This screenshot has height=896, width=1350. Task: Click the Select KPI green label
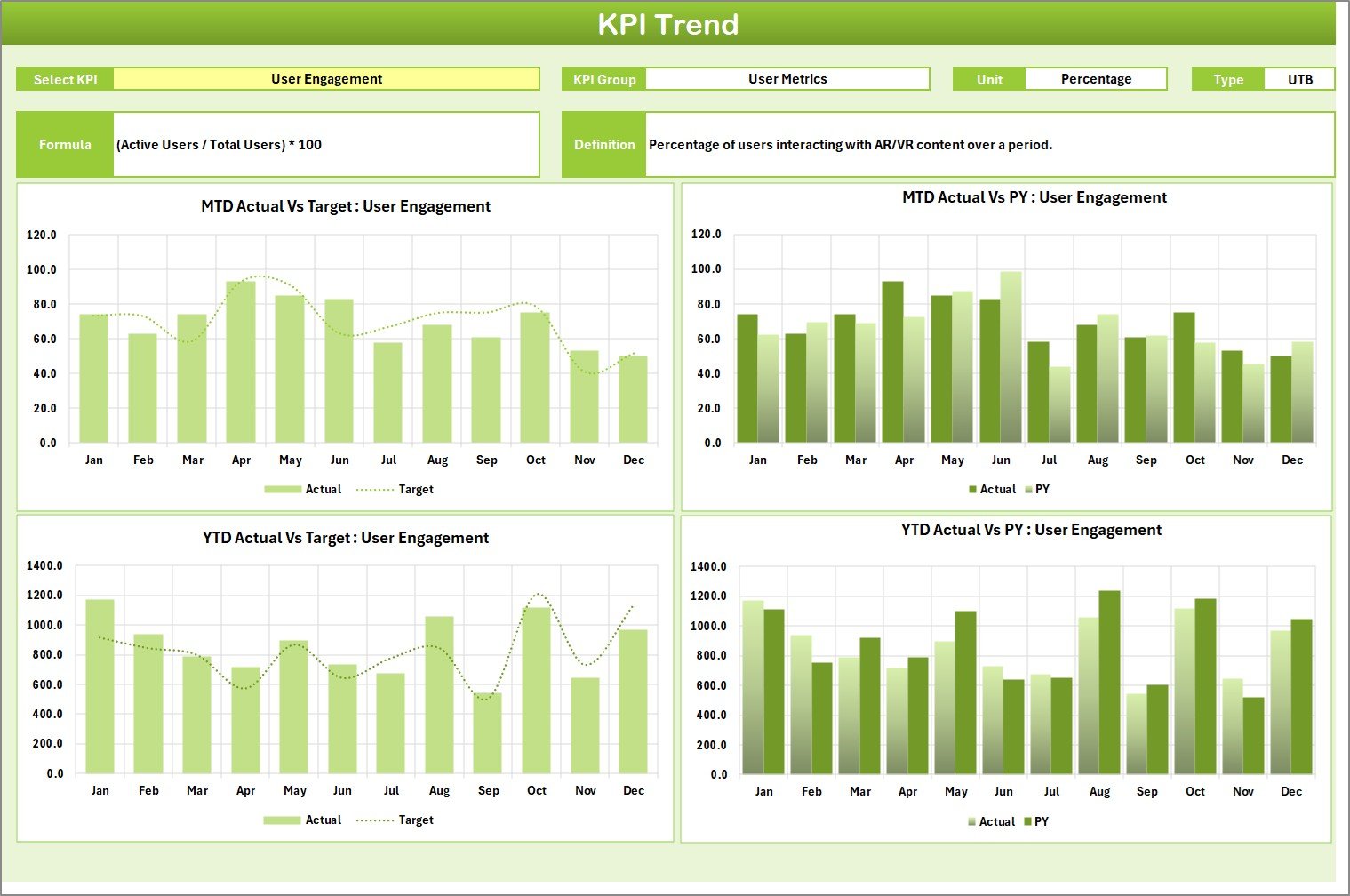pyautogui.click(x=64, y=78)
